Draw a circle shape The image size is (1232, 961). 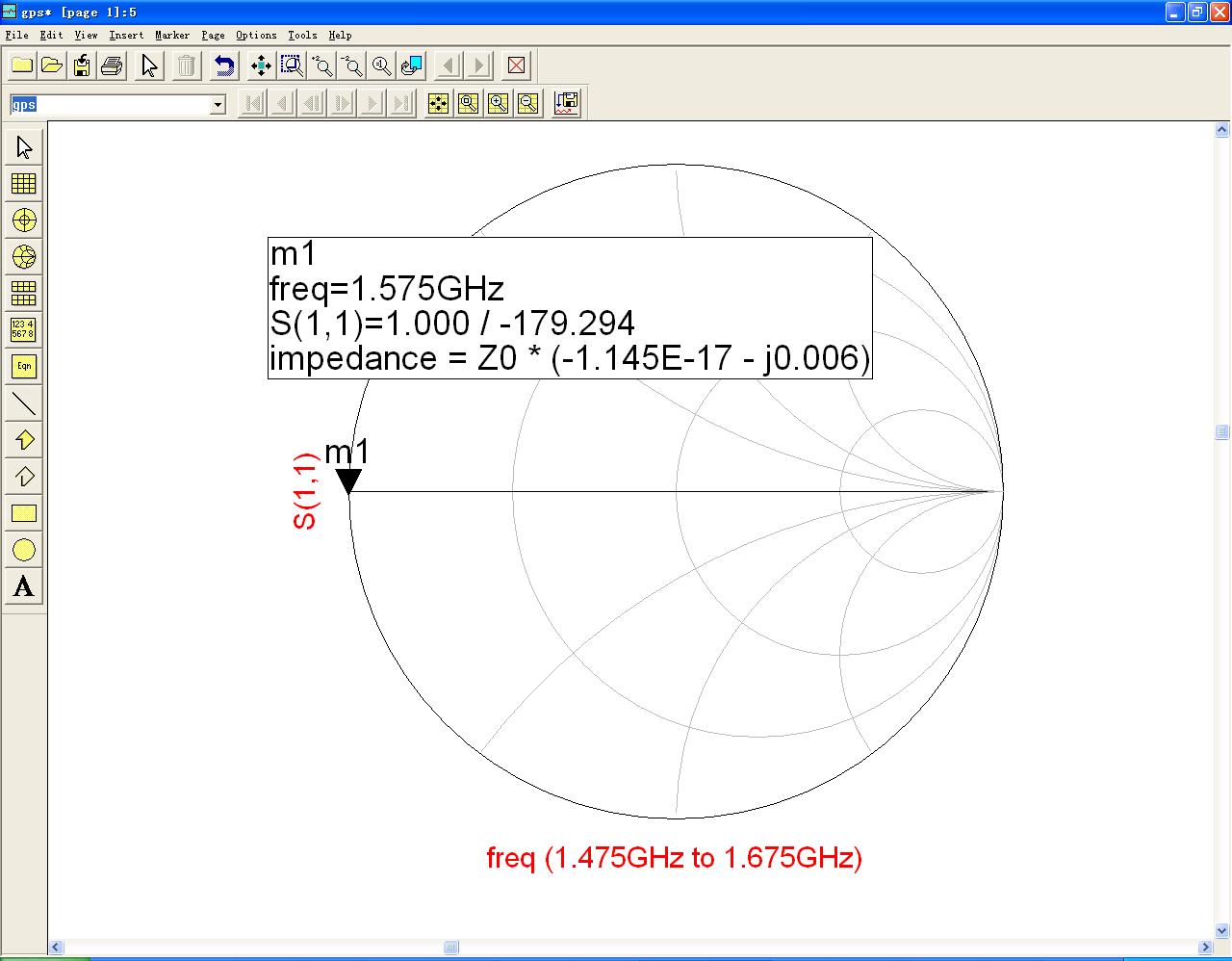tap(24, 550)
